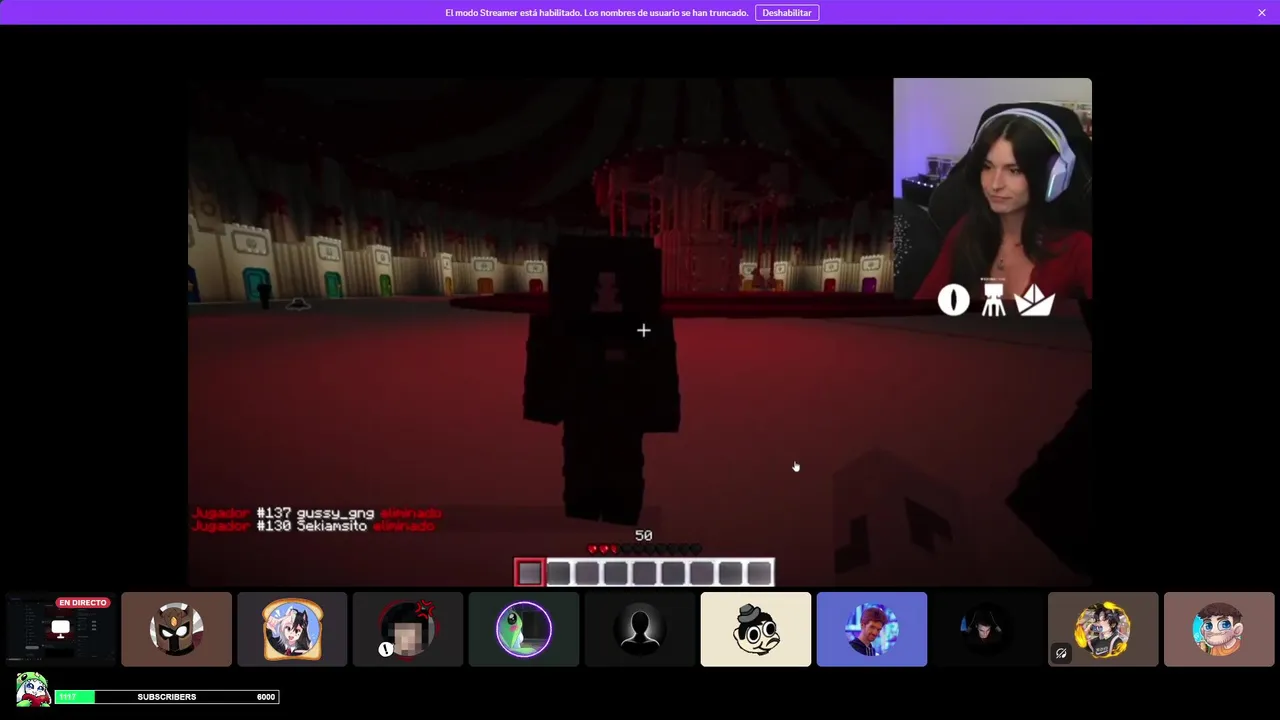Click the SUBSCRIBERS progress bar
Viewport: 1280px width, 720px height.
pos(167,697)
